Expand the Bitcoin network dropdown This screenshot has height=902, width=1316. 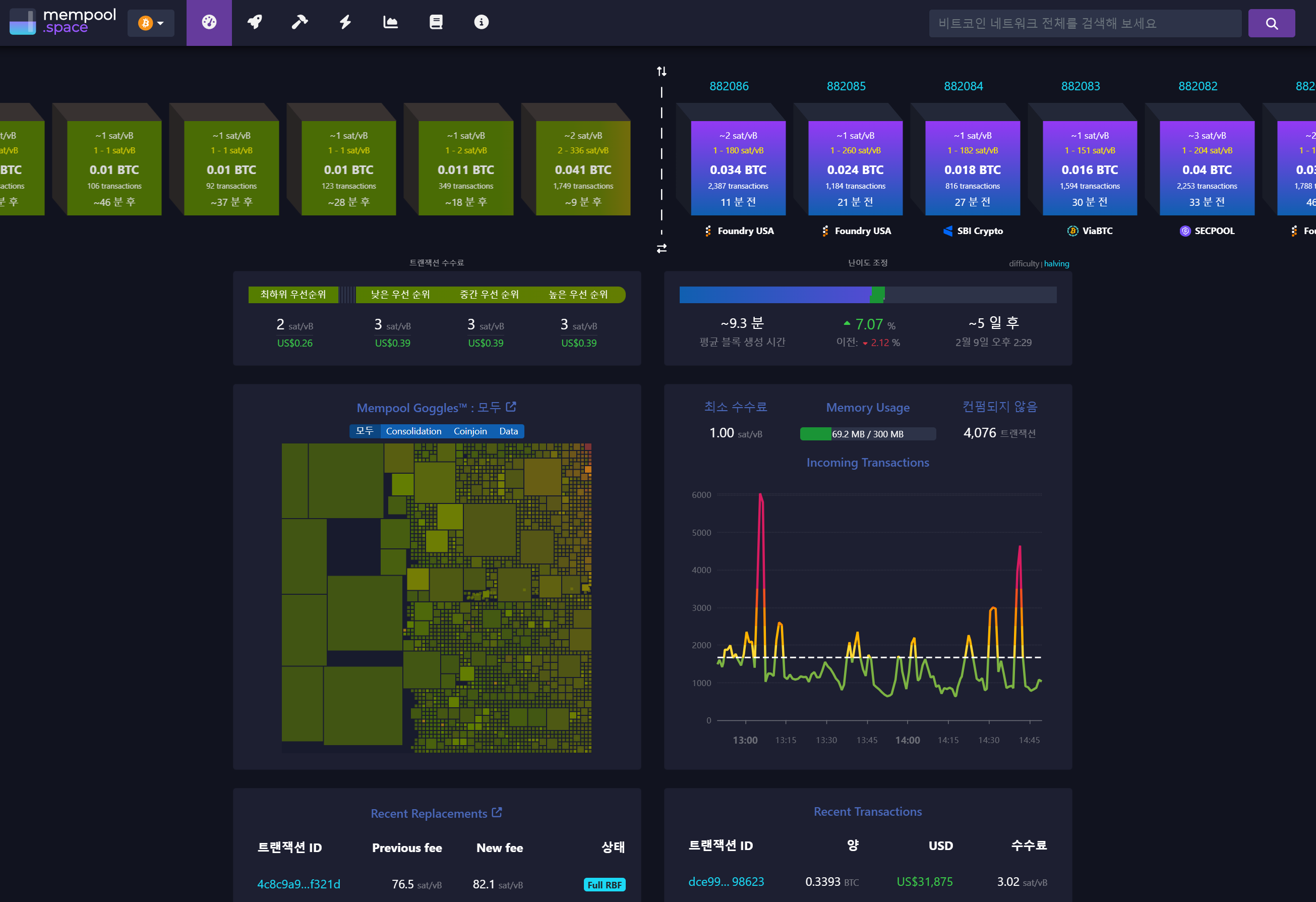[151, 23]
